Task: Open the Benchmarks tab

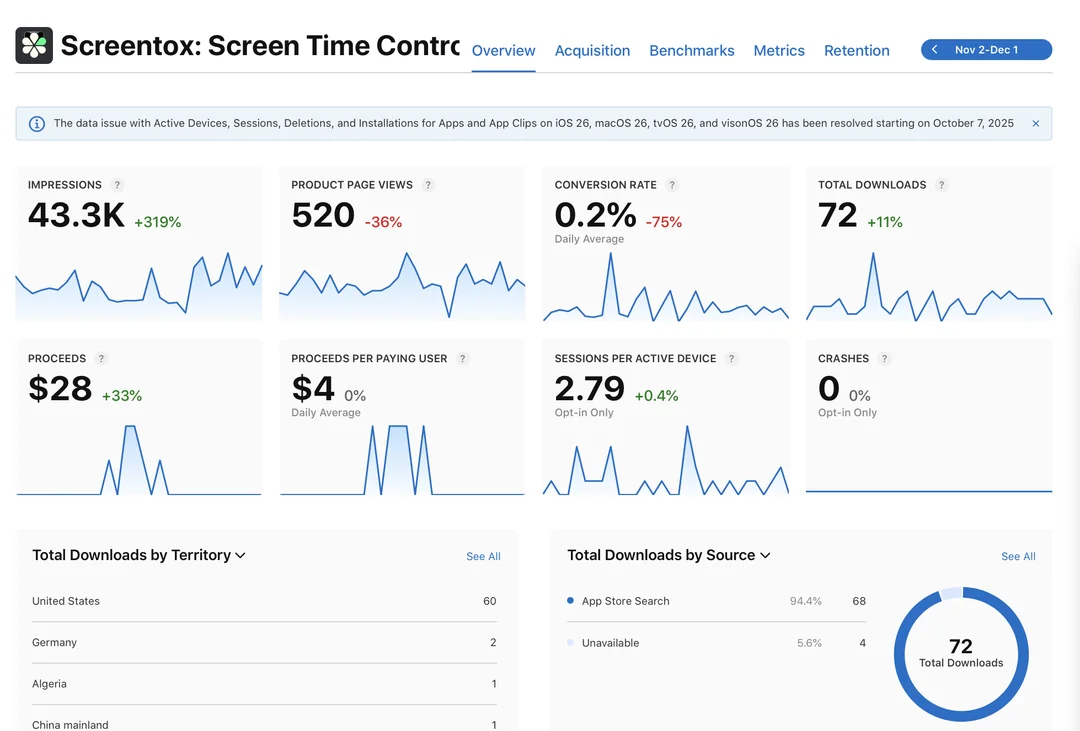Action: coord(691,51)
